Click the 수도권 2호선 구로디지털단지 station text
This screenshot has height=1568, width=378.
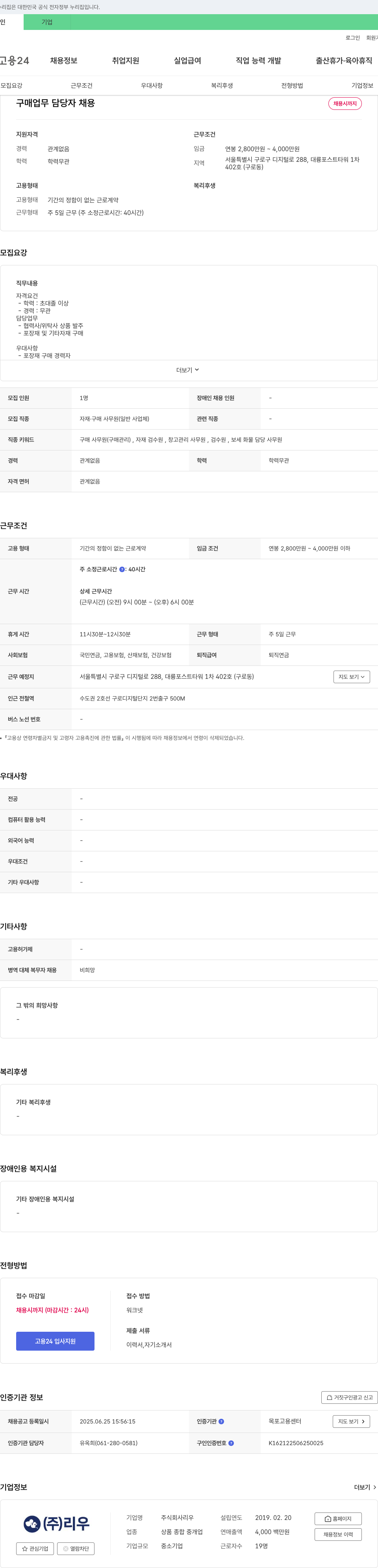click(132, 698)
